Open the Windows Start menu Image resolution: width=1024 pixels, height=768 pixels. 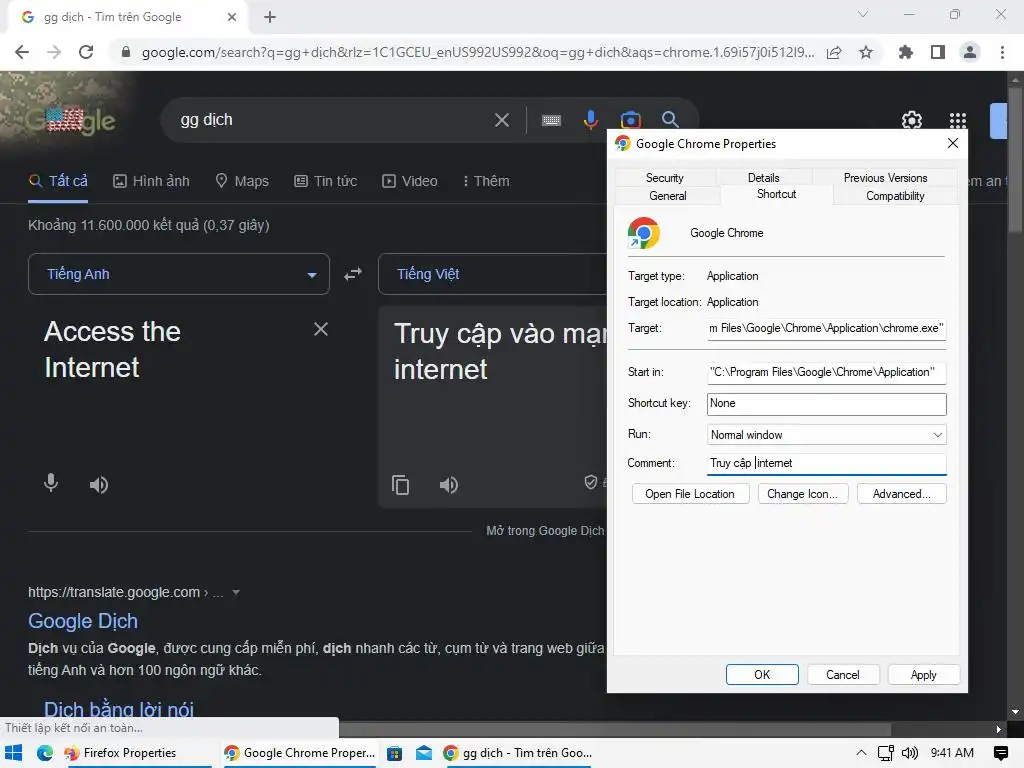[14, 753]
